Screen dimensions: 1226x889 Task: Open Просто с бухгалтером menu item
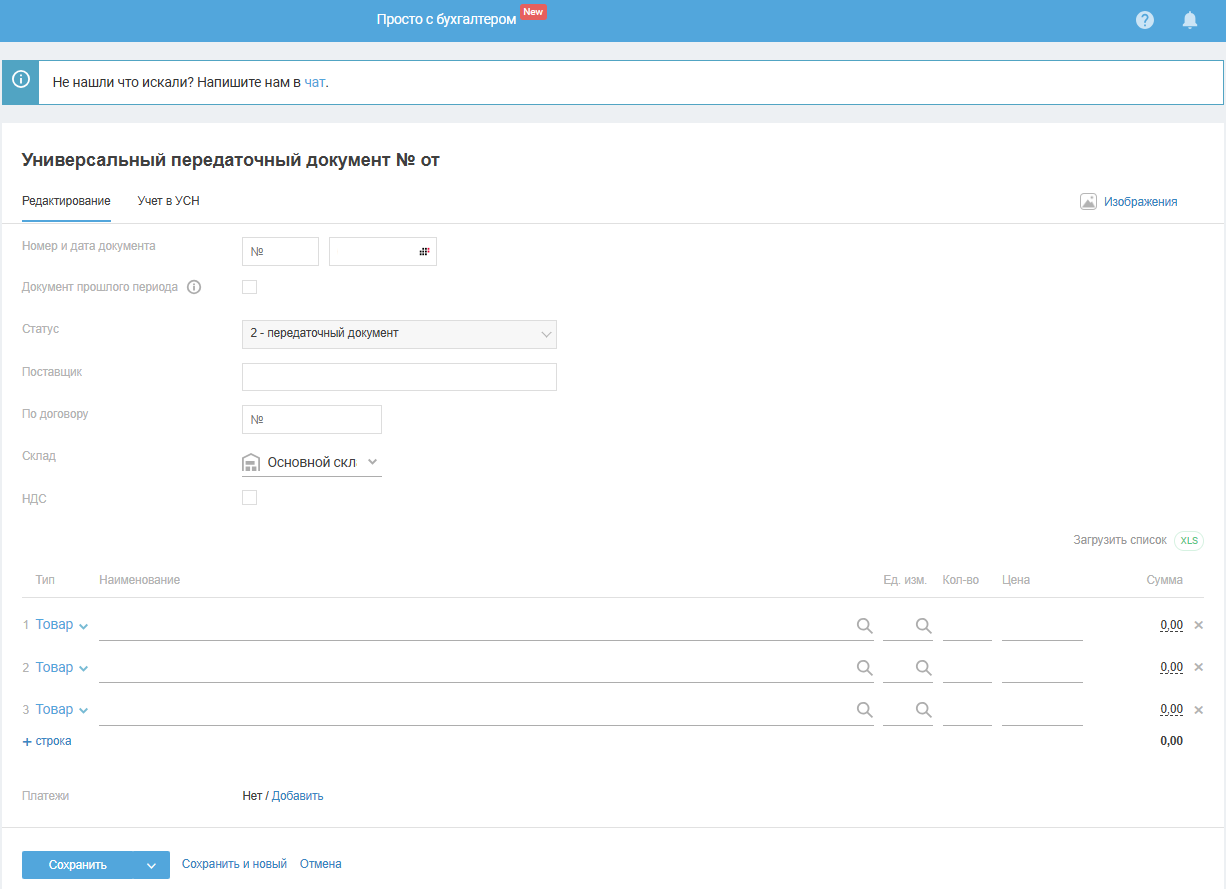pos(446,20)
